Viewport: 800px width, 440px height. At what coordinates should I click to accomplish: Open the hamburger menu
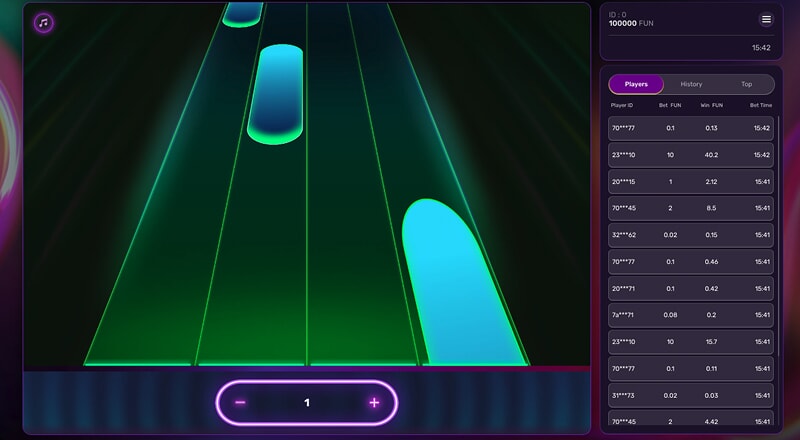tap(766, 19)
